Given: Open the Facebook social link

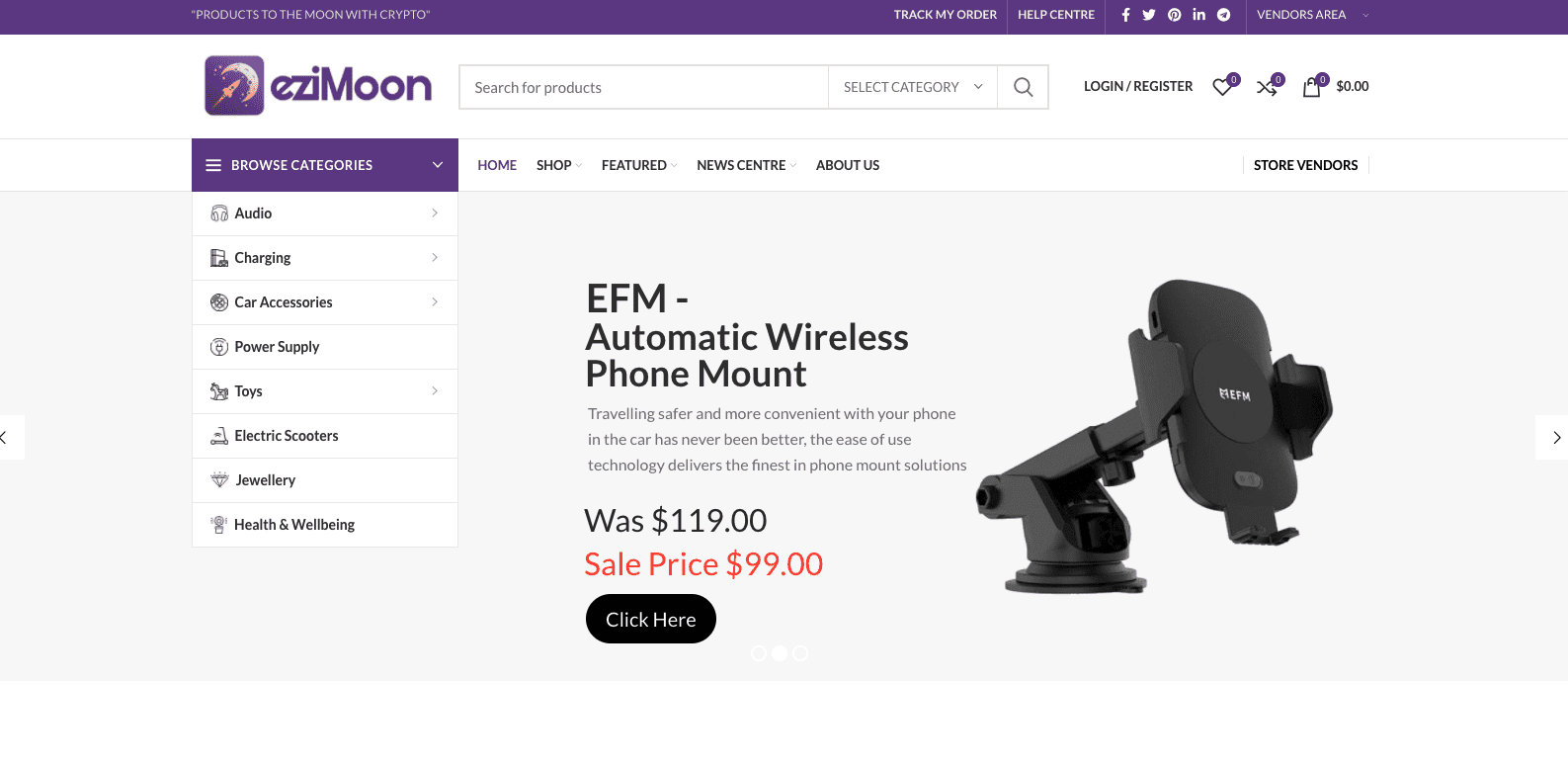Looking at the screenshot, I should pyautogui.click(x=1125, y=15).
